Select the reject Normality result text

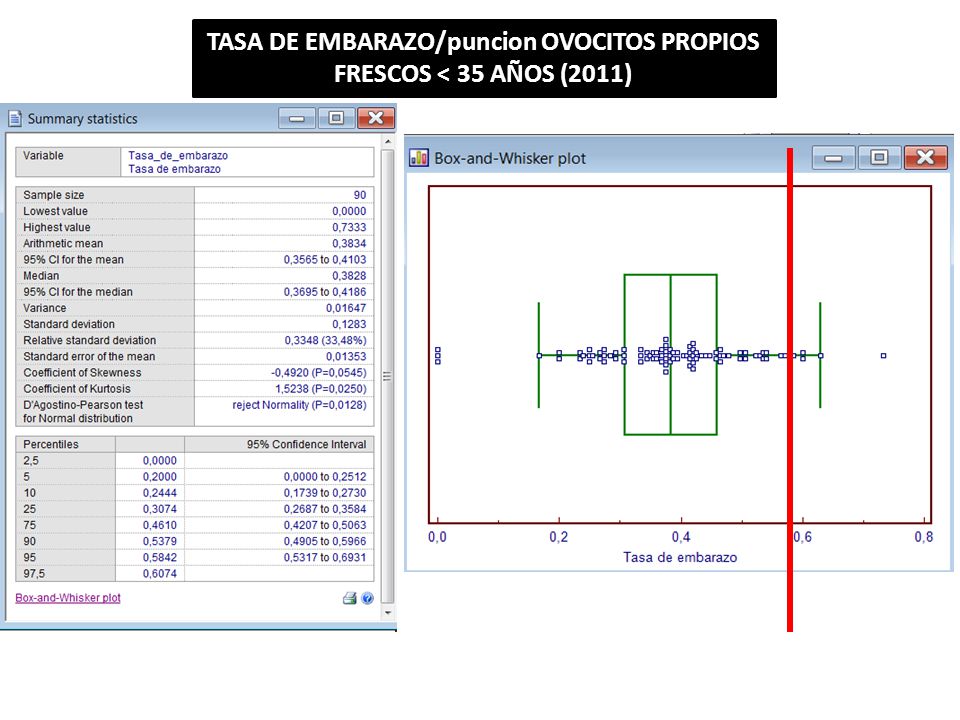tap(299, 405)
